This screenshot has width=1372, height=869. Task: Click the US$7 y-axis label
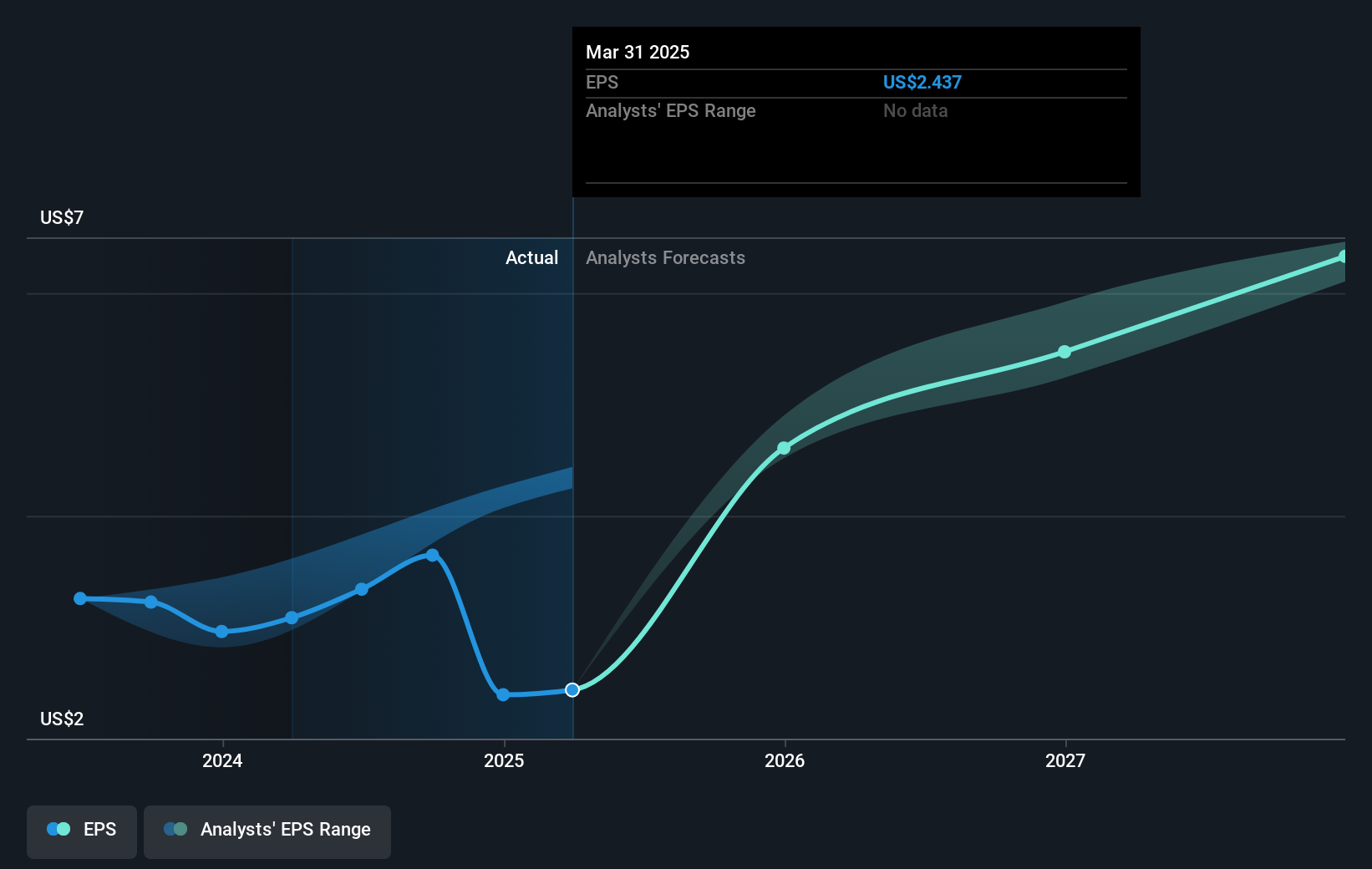(x=62, y=217)
